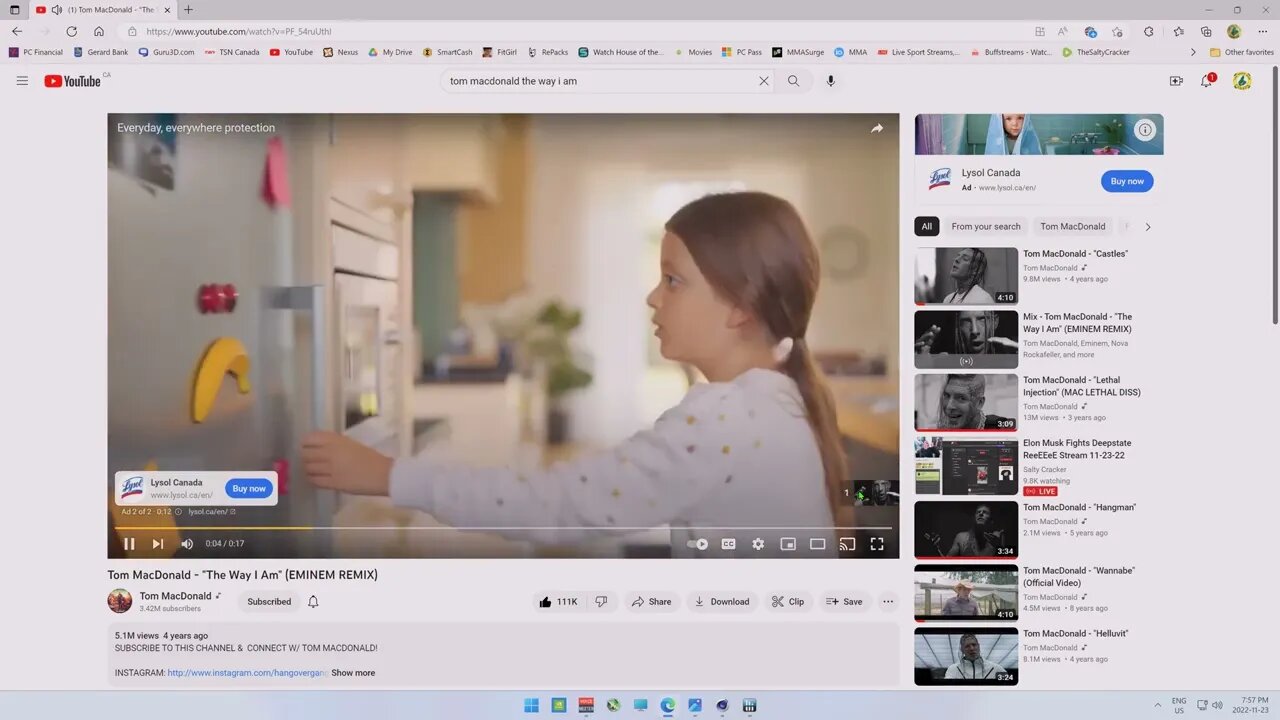Open Wannabe Official Video title
The image size is (1280, 720).
[1079, 577]
